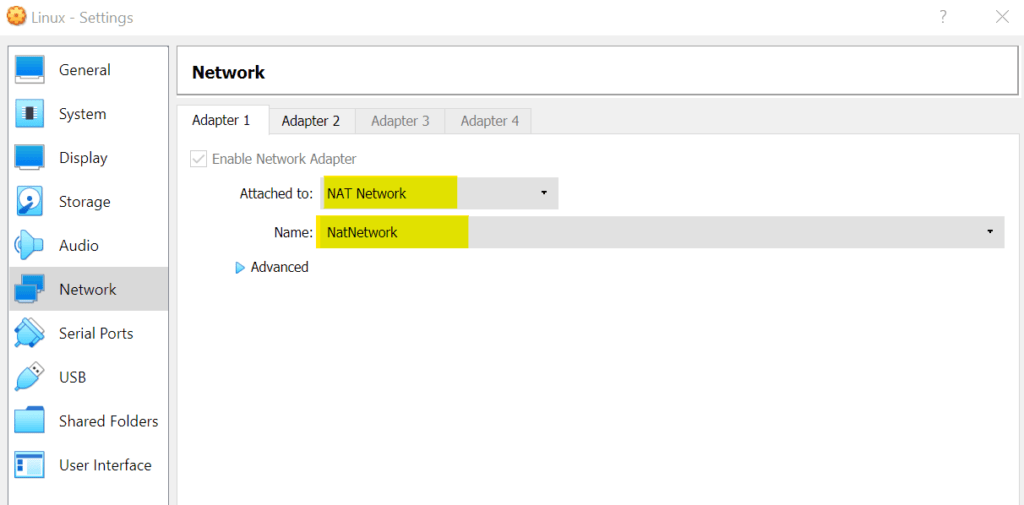Viewport: 1024px width, 505px height.
Task: Select the System chip icon
Action: (x=29, y=114)
